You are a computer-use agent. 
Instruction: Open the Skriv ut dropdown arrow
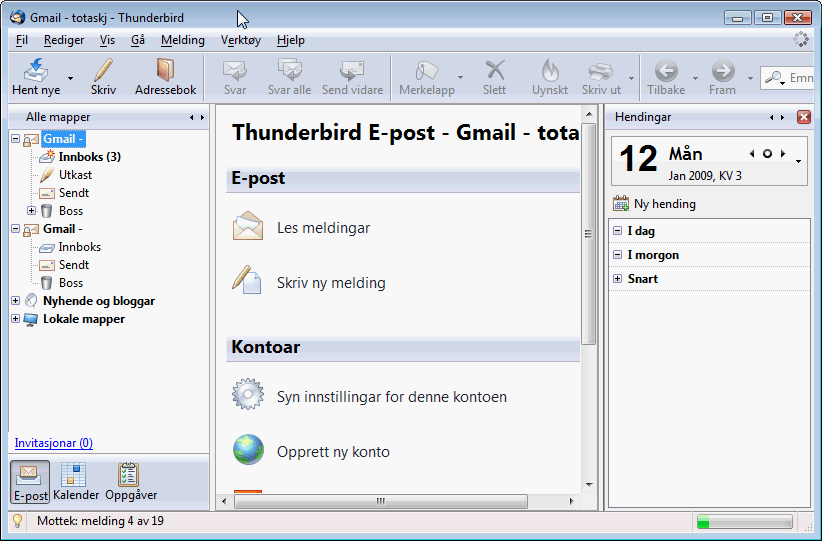click(x=631, y=79)
